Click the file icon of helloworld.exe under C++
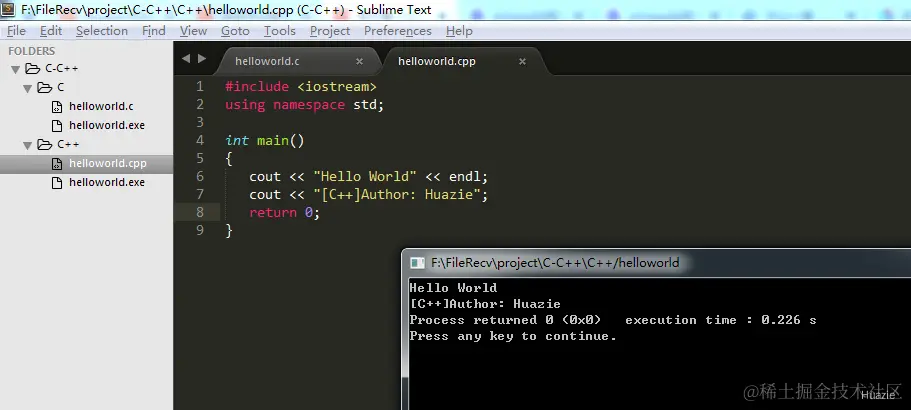Viewport: 911px width, 410px height. pyautogui.click(x=57, y=182)
